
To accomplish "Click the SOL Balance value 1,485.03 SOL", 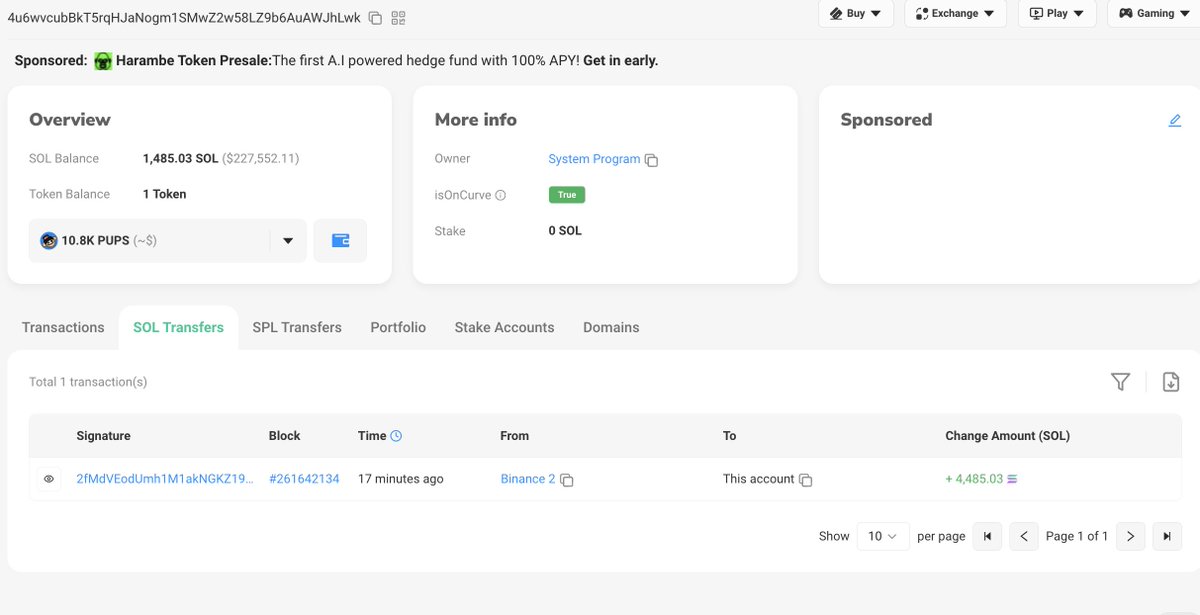I will click(x=180, y=158).
